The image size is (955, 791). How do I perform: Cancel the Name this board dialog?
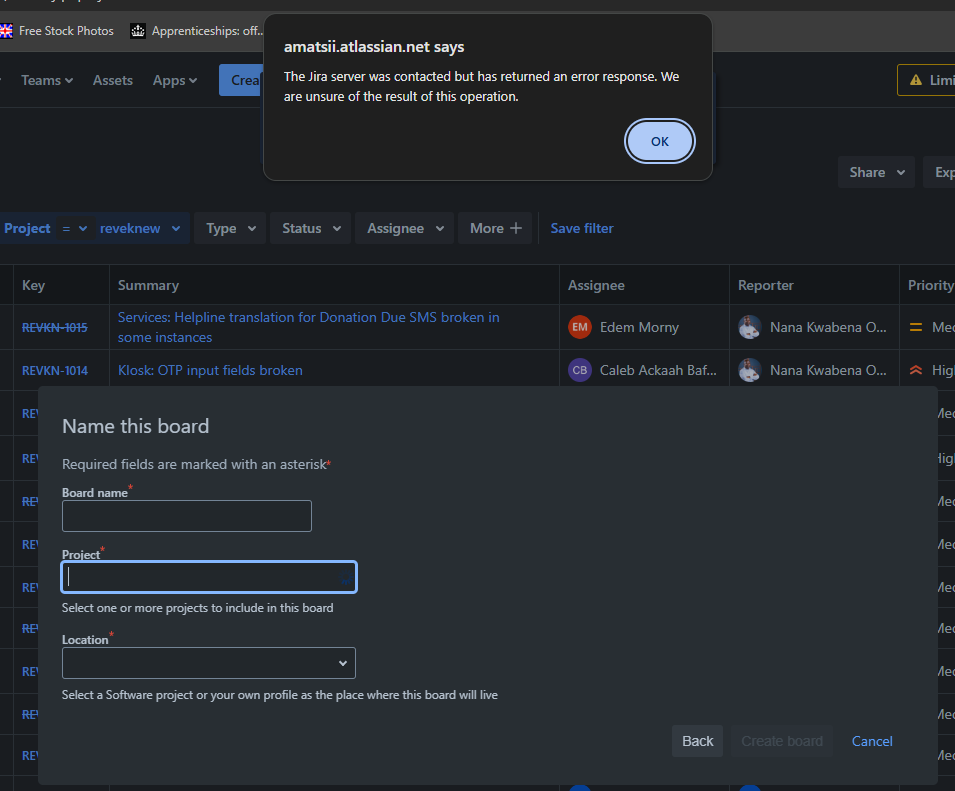(x=872, y=741)
